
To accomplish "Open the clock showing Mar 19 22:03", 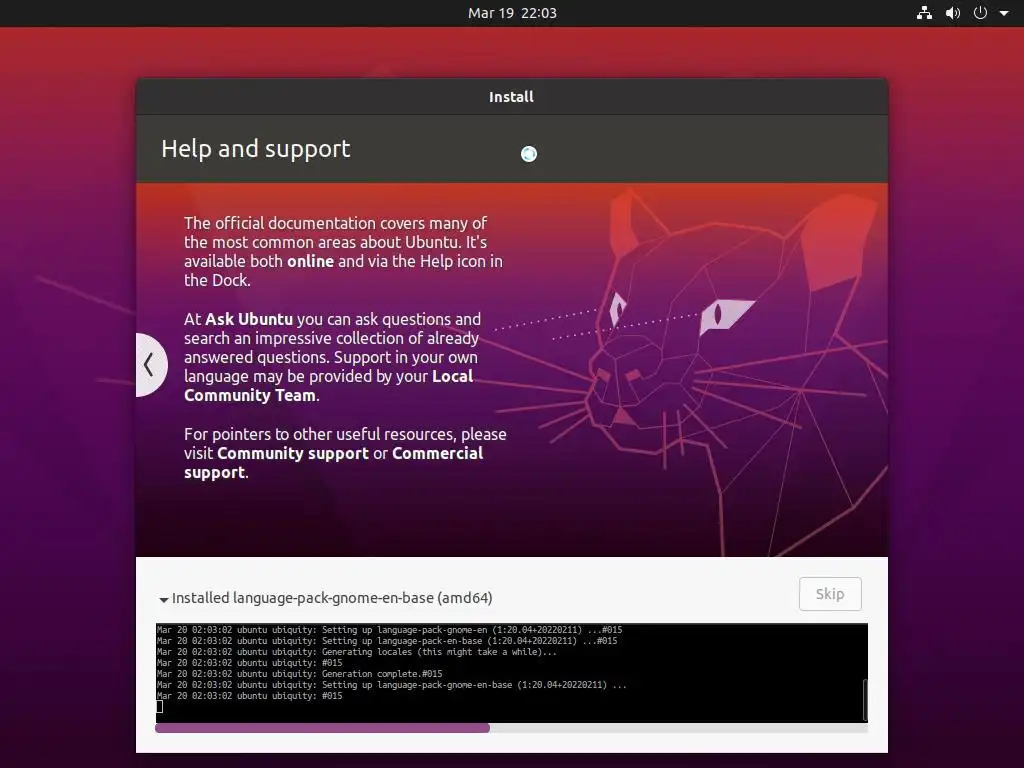I will (x=512, y=13).
